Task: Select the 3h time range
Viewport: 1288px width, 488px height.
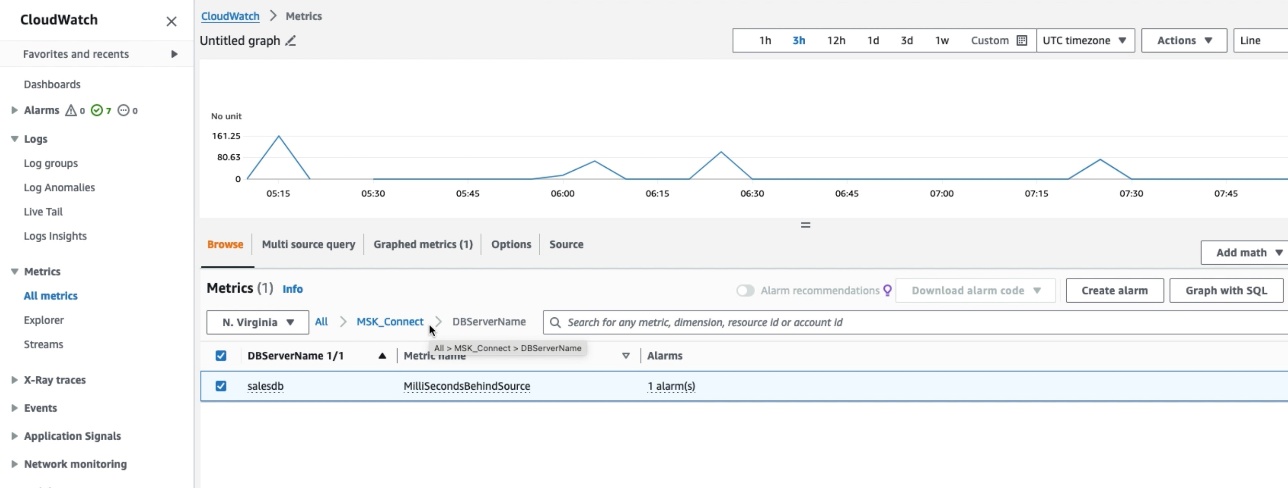Action: 799,41
